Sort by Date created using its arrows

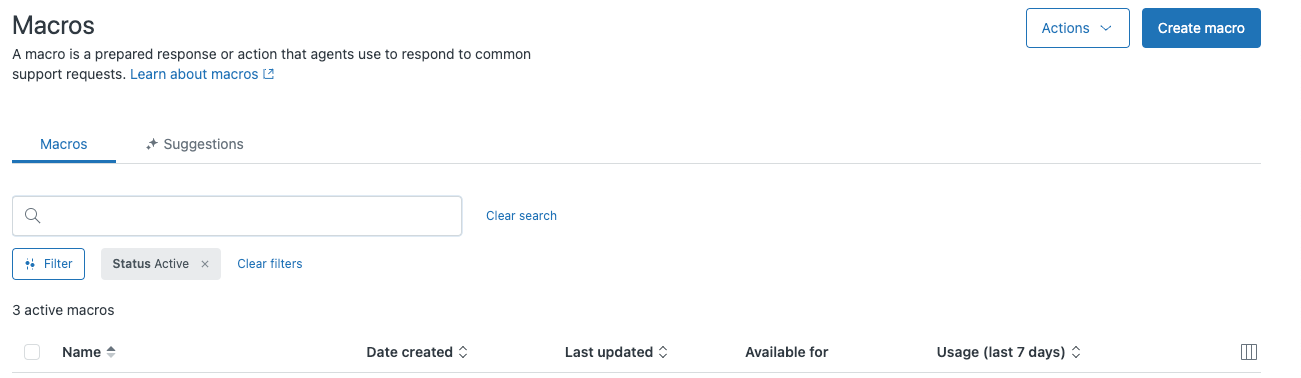click(463, 352)
